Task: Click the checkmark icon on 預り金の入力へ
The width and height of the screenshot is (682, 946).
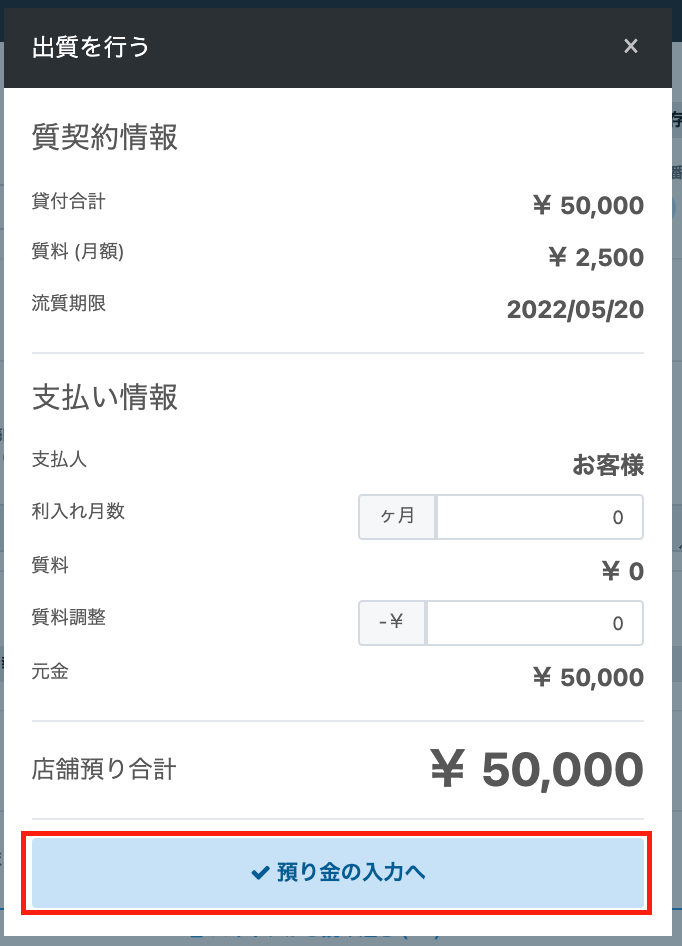Action: point(260,873)
